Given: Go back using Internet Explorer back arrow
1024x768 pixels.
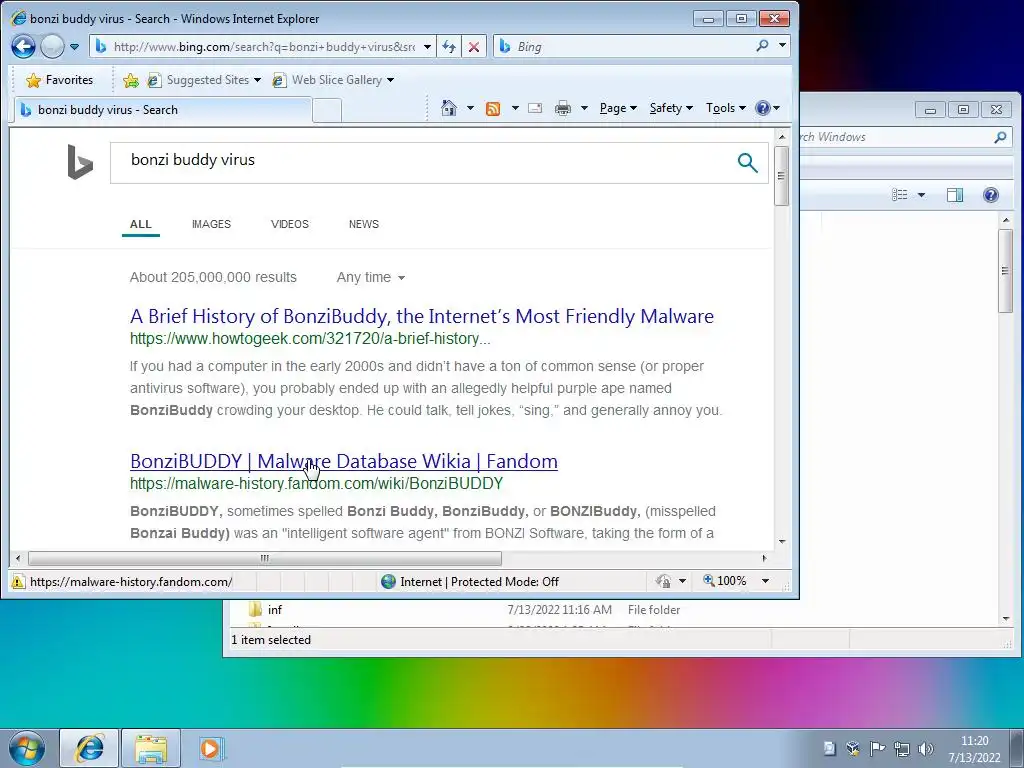Looking at the screenshot, I should click(24, 46).
